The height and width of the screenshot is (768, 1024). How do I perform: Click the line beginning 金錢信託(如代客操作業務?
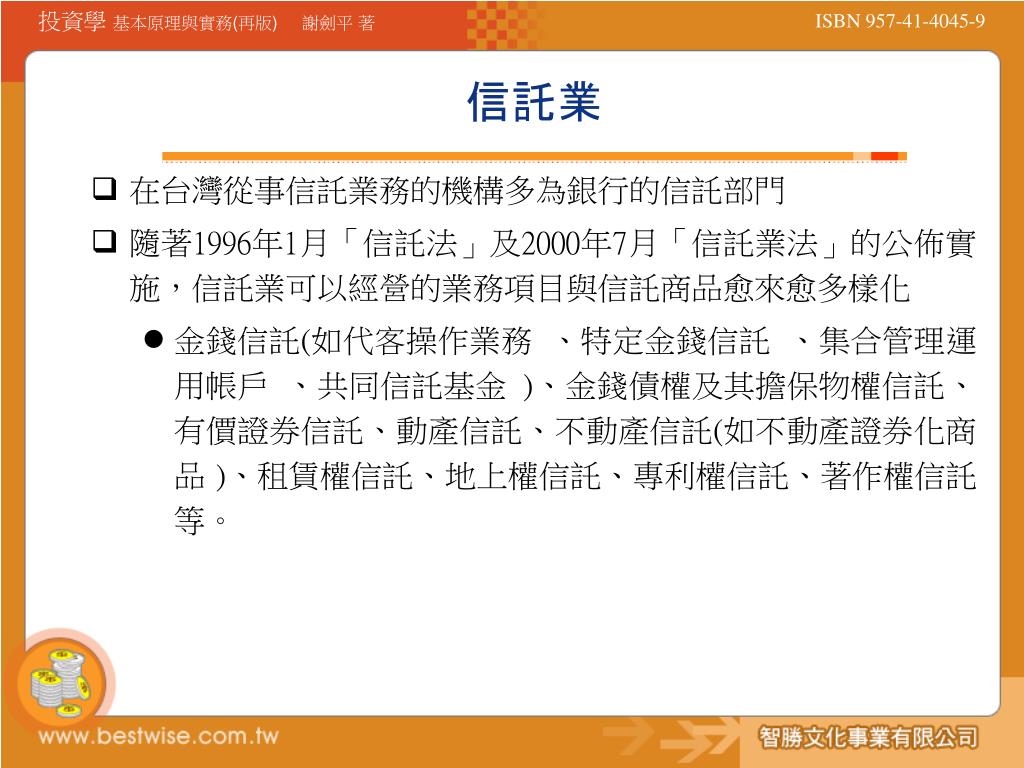pyautogui.click(x=575, y=342)
